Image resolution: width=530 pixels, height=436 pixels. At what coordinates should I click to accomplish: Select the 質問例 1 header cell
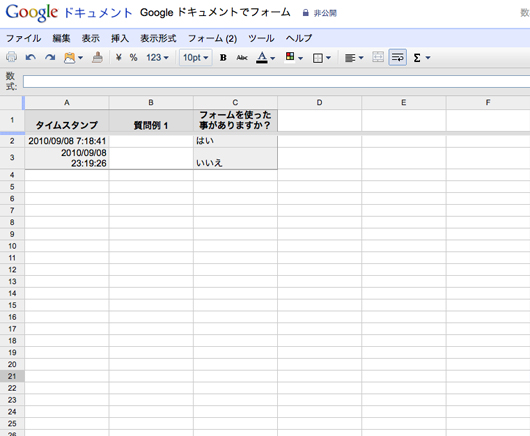click(x=151, y=120)
